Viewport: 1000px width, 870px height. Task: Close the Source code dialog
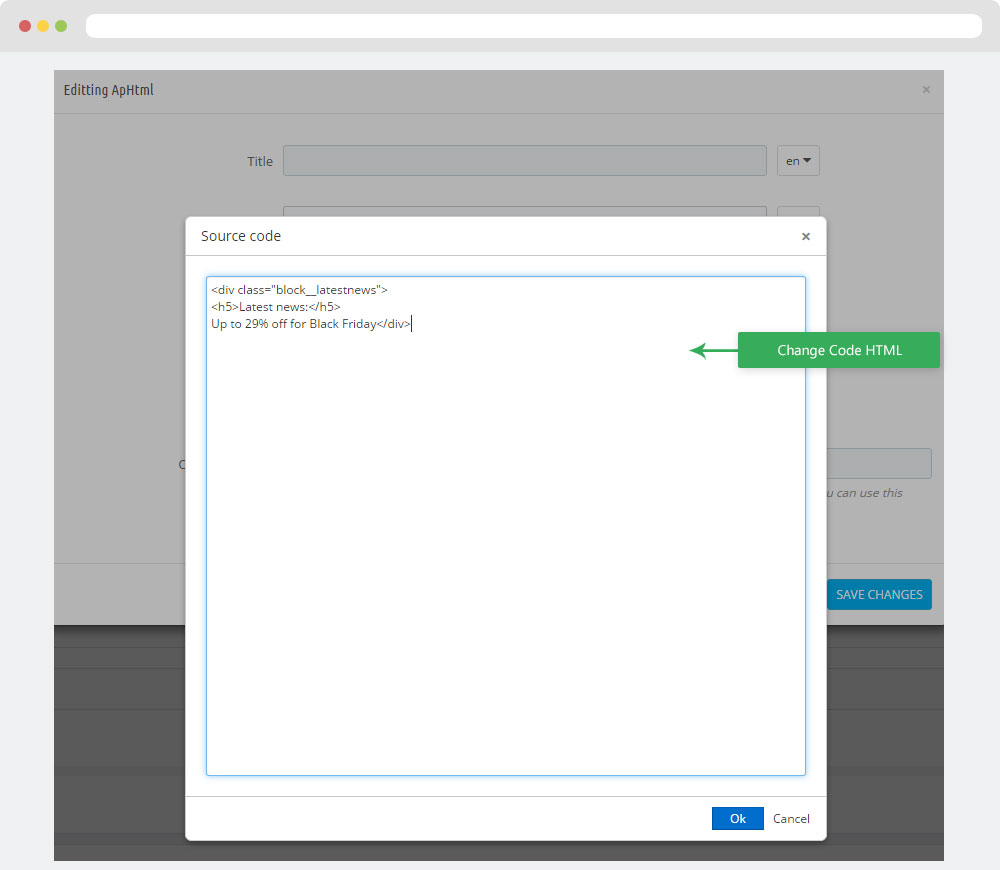(806, 237)
